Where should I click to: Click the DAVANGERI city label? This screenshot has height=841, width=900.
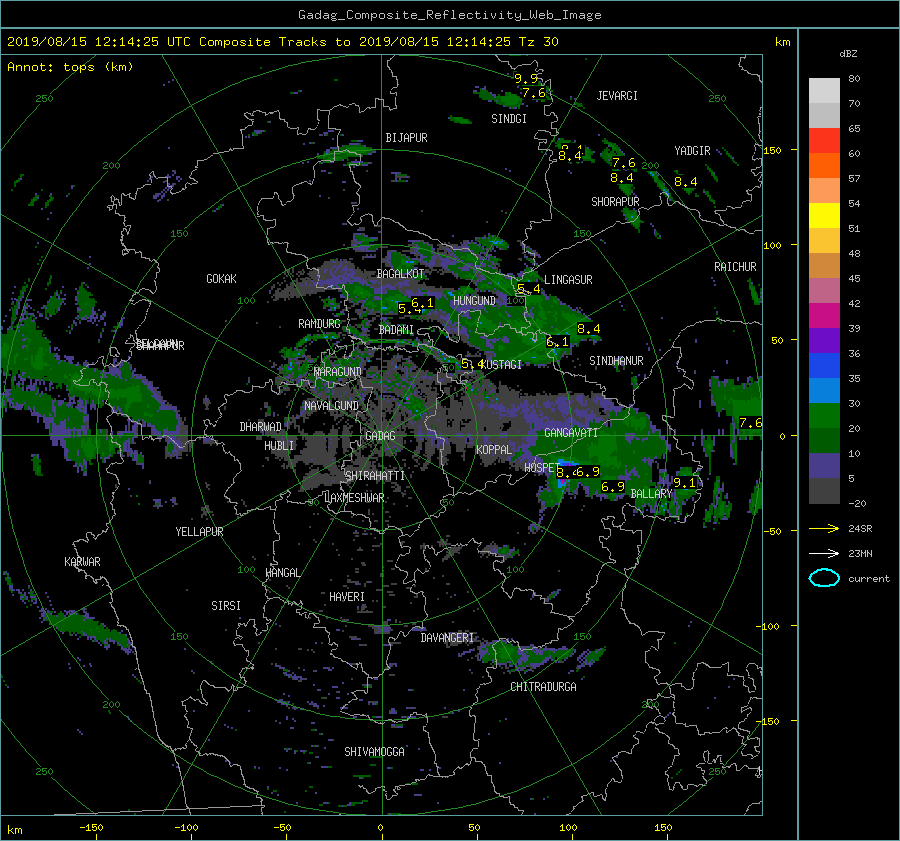(x=447, y=638)
